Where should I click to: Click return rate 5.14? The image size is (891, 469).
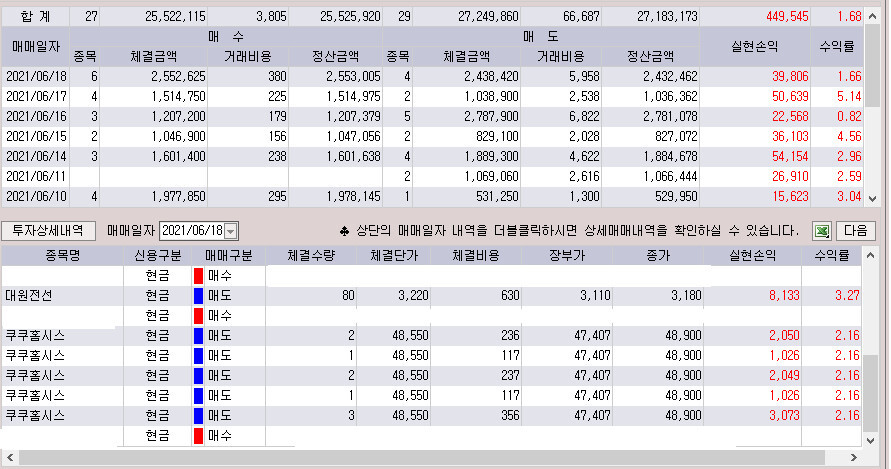point(849,96)
